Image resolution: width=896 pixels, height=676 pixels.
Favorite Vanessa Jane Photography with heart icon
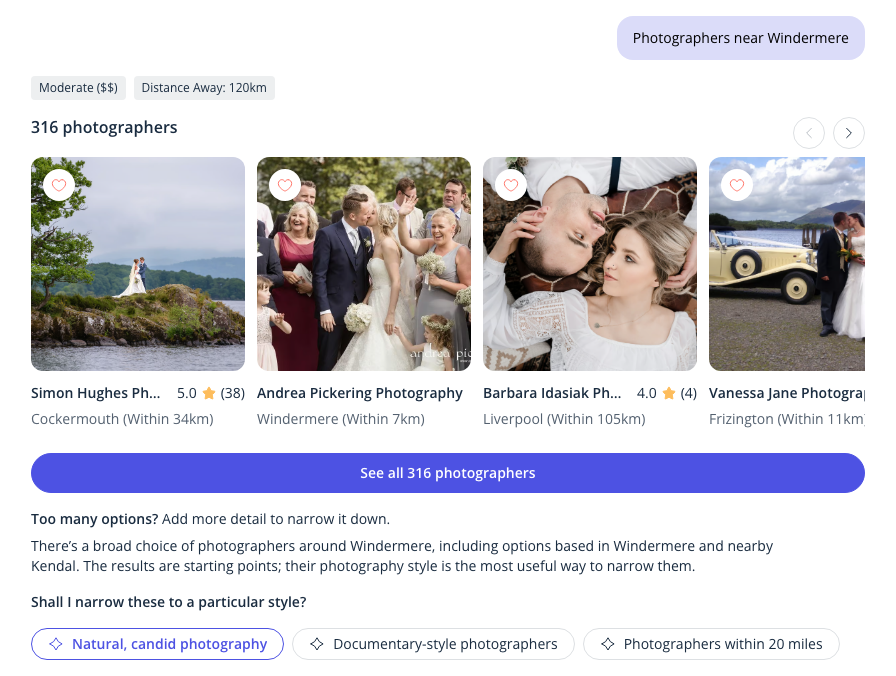737,185
